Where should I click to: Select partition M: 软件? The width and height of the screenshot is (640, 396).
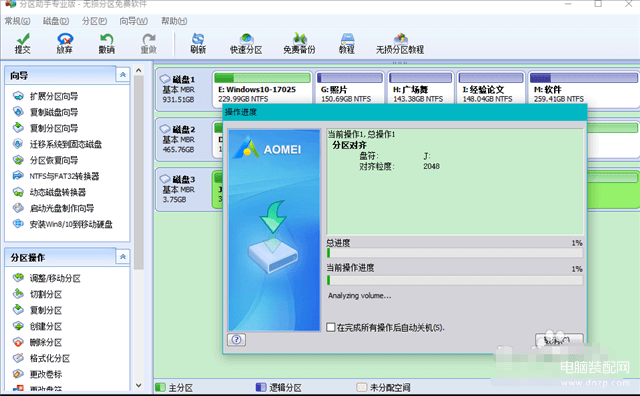[583, 88]
